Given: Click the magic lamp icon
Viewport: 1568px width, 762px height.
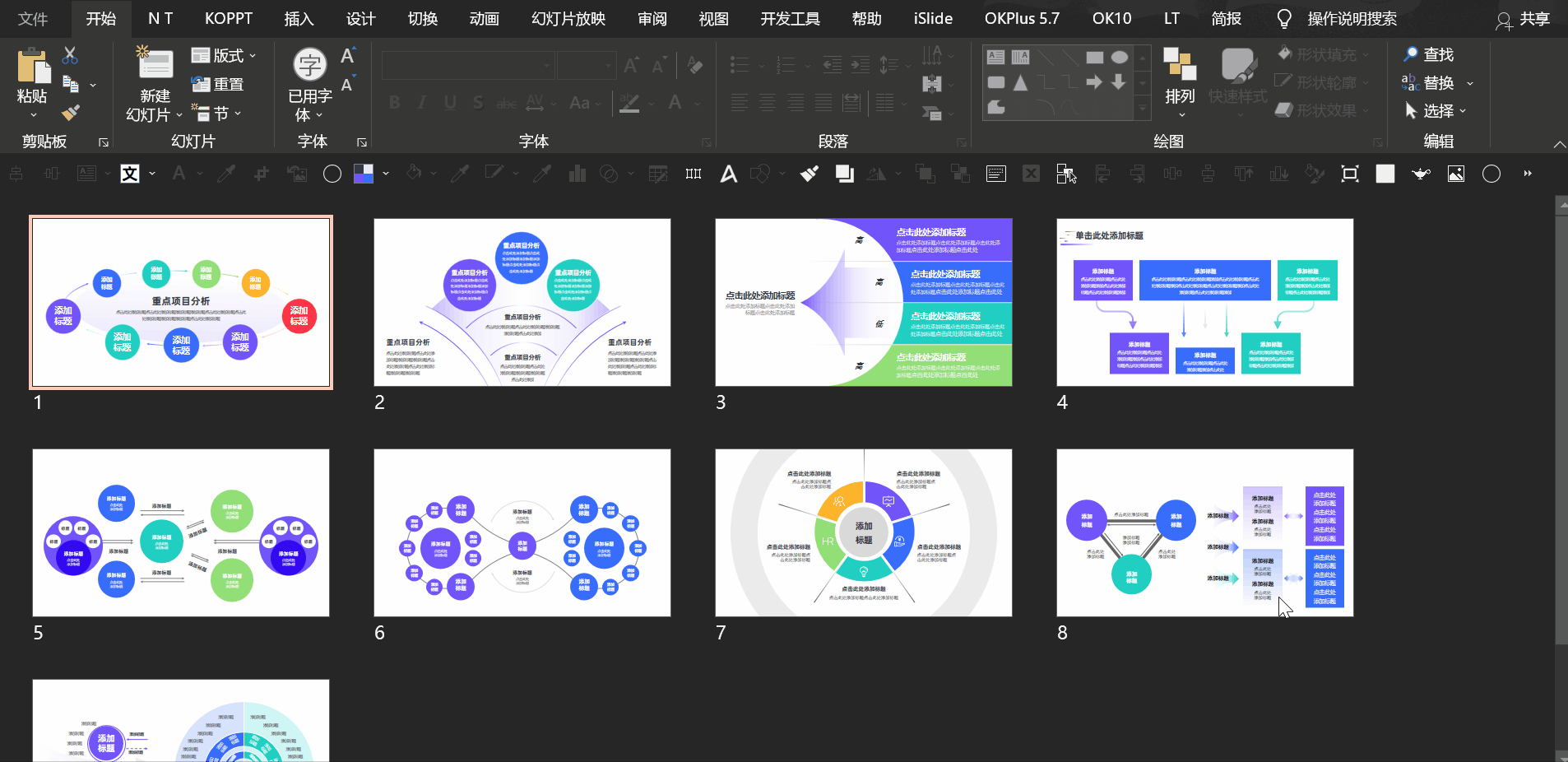Looking at the screenshot, I should pyautogui.click(x=1421, y=174).
